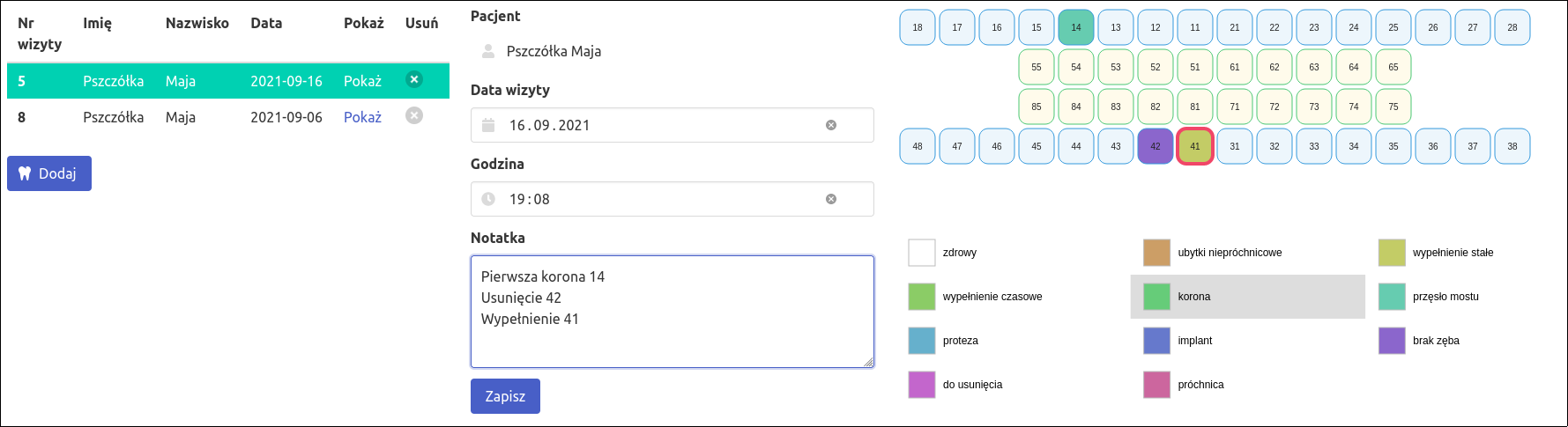Pick the brak zęba purple swatch
Image resolution: width=1568 pixels, height=427 pixels.
tap(1392, 341)
